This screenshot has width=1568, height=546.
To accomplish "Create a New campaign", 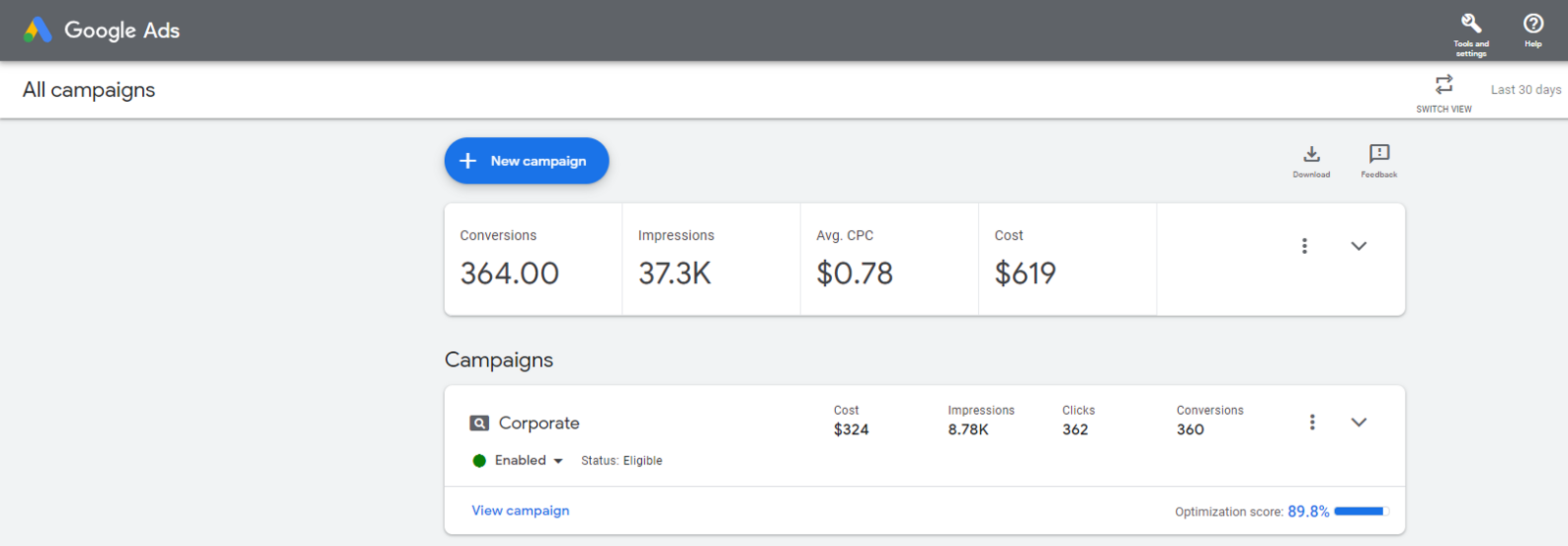I will (x=526, y=161).
